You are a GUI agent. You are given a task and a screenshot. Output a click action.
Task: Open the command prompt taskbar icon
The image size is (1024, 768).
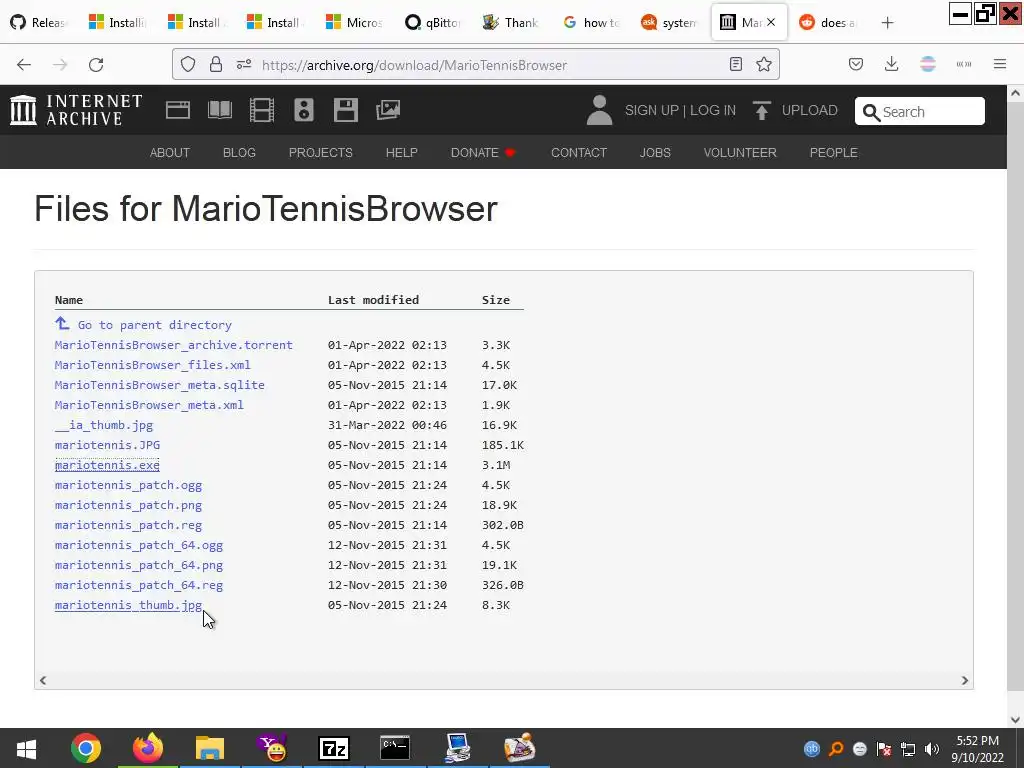[395, 748]
